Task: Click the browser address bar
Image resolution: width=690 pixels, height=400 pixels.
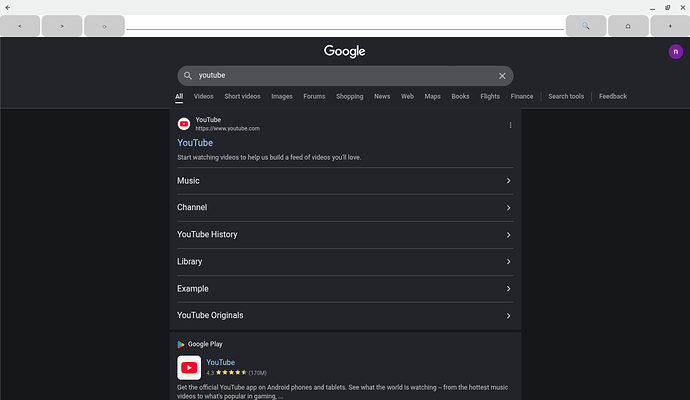Action: [345, 26]
